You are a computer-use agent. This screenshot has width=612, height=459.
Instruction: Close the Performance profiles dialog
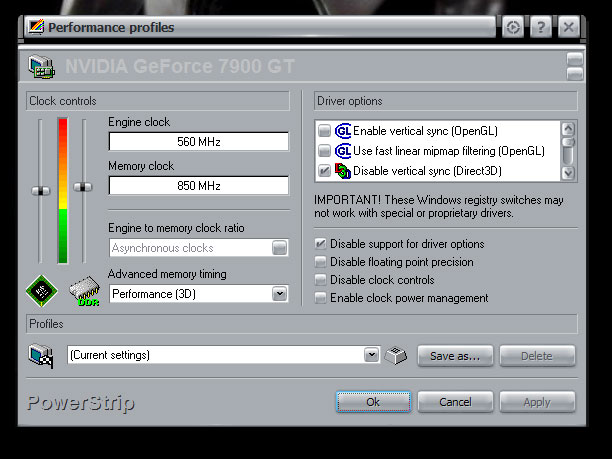point(569,27)
